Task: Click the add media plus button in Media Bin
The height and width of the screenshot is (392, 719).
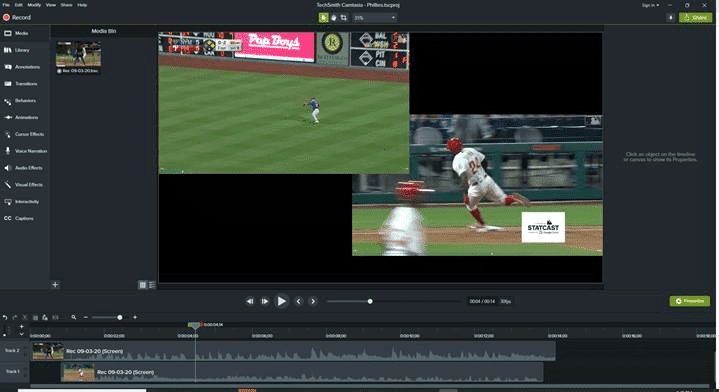Action: coord(55,285)
